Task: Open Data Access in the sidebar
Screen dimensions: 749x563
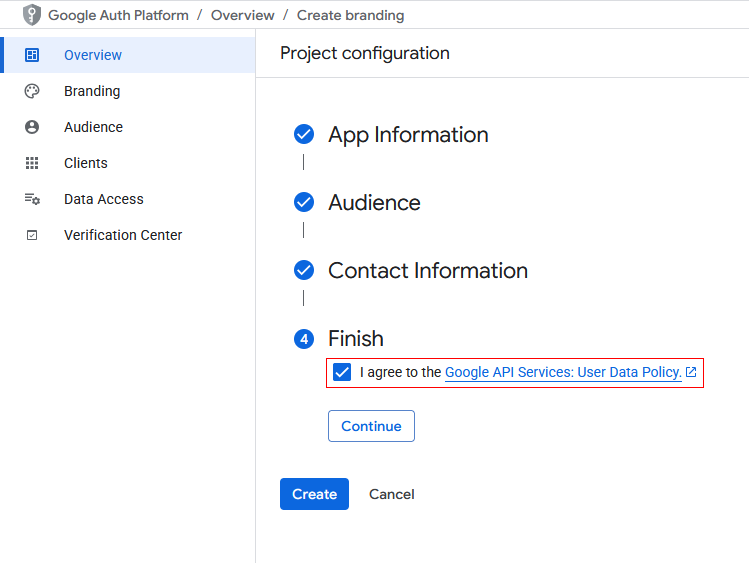Action: click(x=104, y=199)
